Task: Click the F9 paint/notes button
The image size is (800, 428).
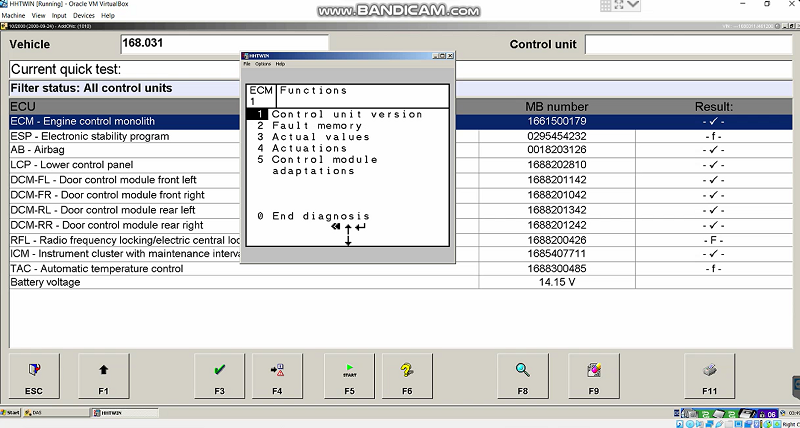Action: pyautogui.click(x=594, y=376)
